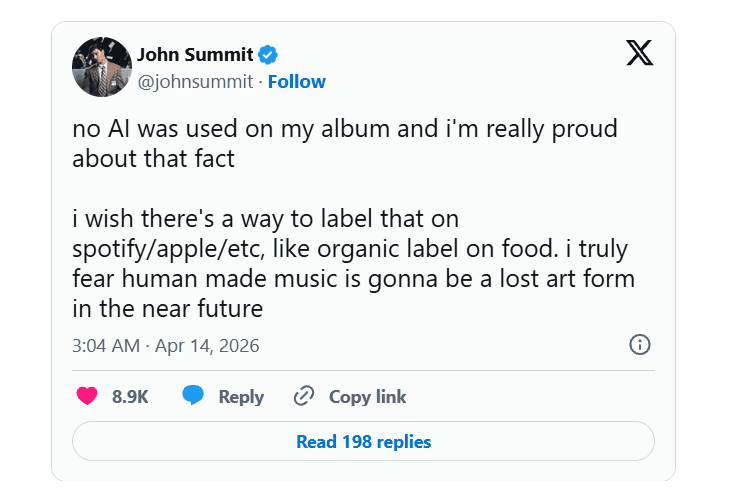Click the Copy link text label
This screenshot has width=739, height=491.
click(367, 397)
